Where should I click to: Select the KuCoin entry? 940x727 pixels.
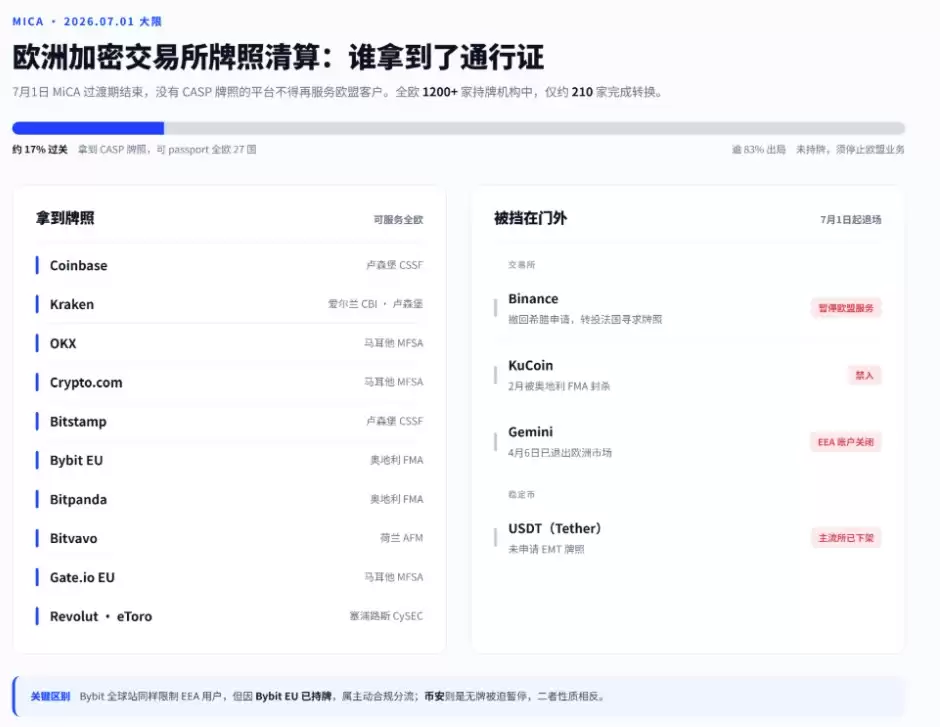[688, 375]
